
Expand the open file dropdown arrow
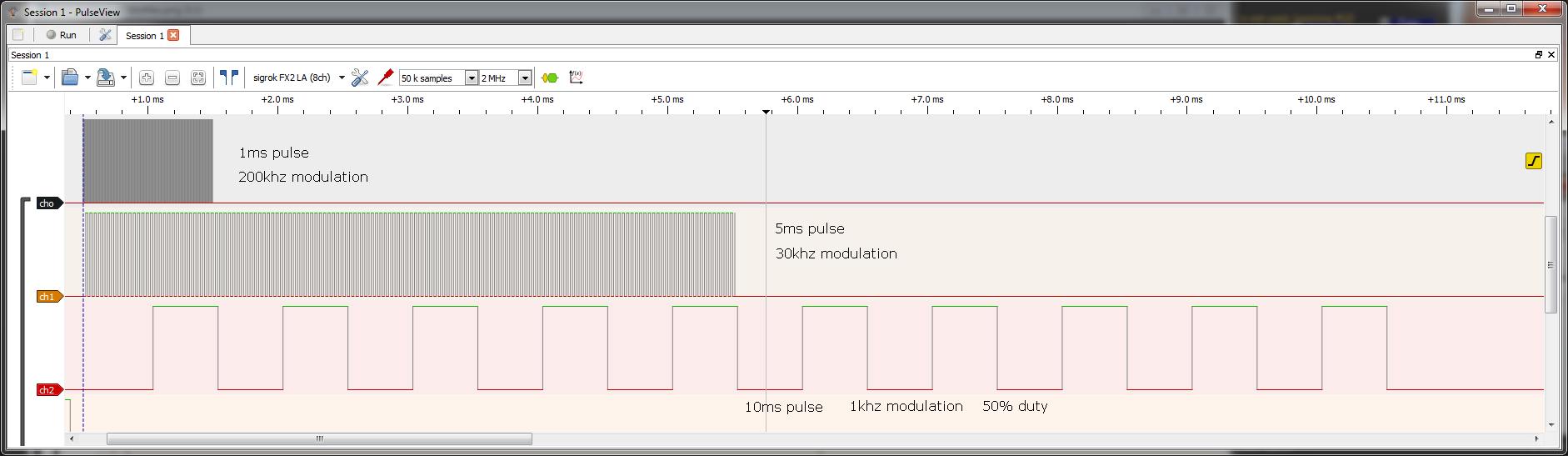(87, 78)
